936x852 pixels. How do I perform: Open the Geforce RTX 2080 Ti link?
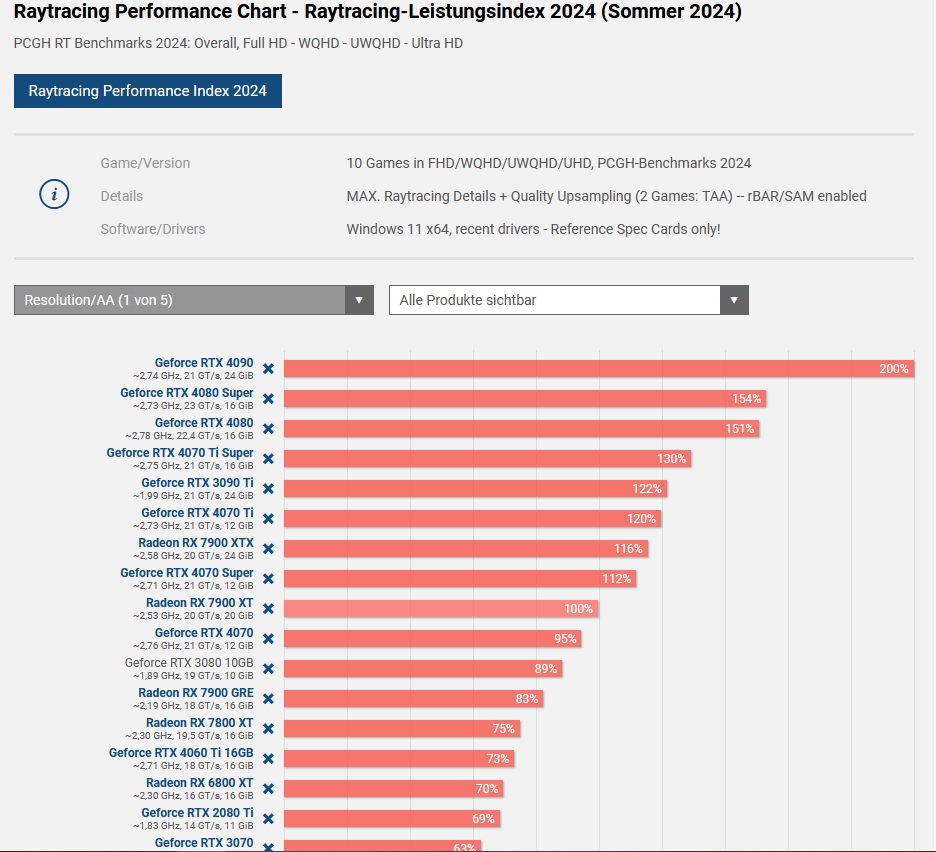(198, 813)
